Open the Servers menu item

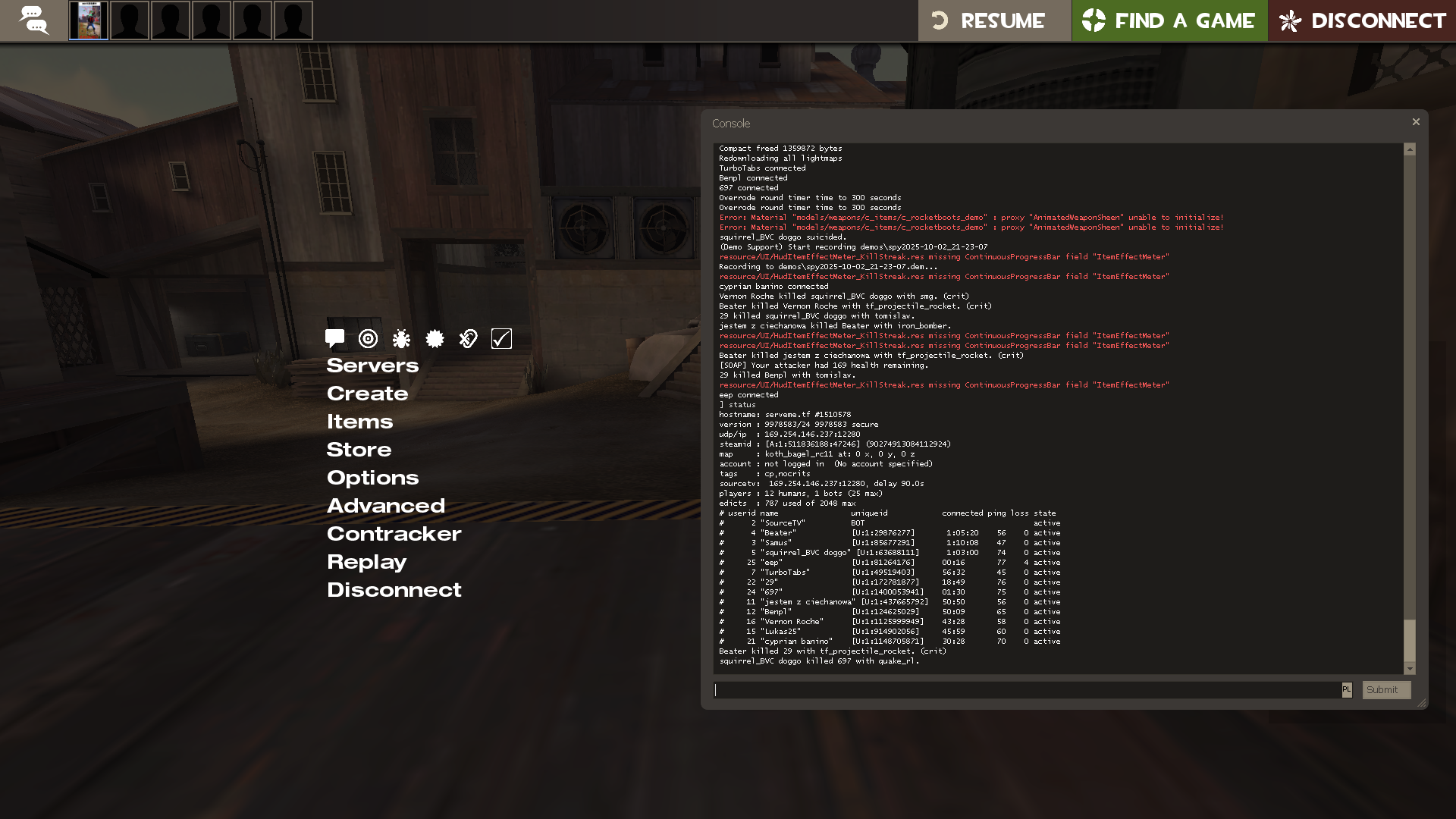click(372, 366)
